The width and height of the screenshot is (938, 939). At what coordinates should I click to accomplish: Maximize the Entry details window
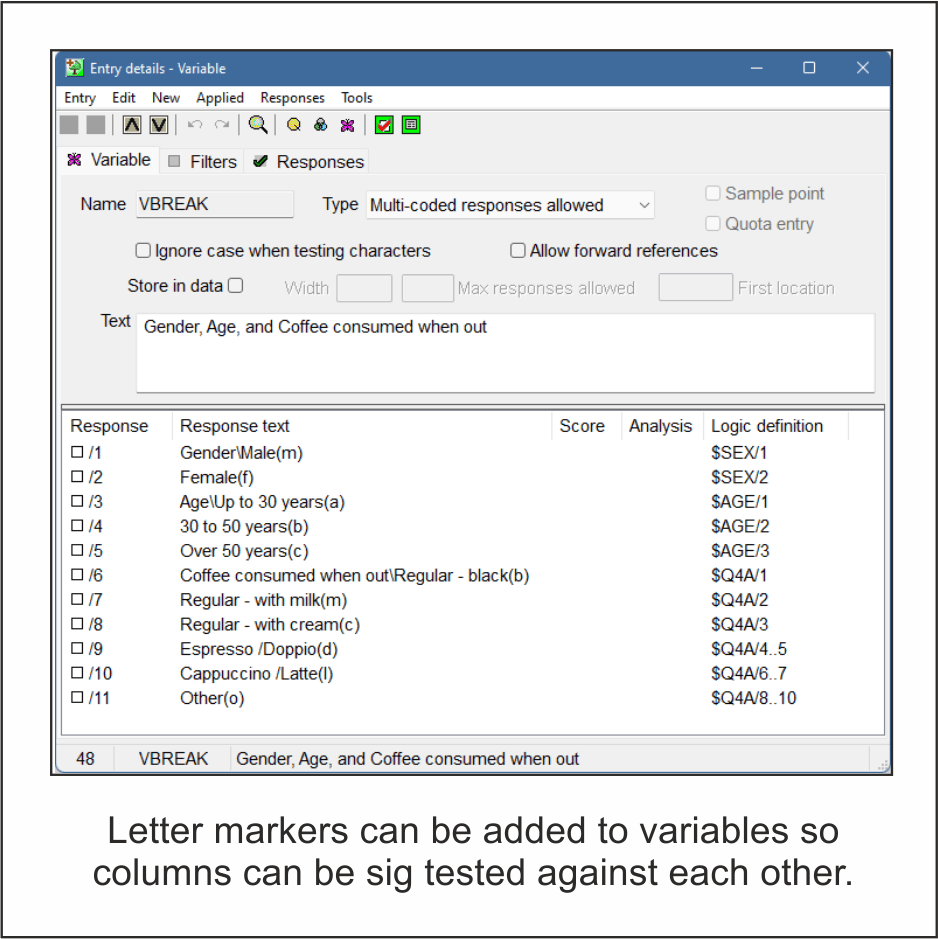809,68
